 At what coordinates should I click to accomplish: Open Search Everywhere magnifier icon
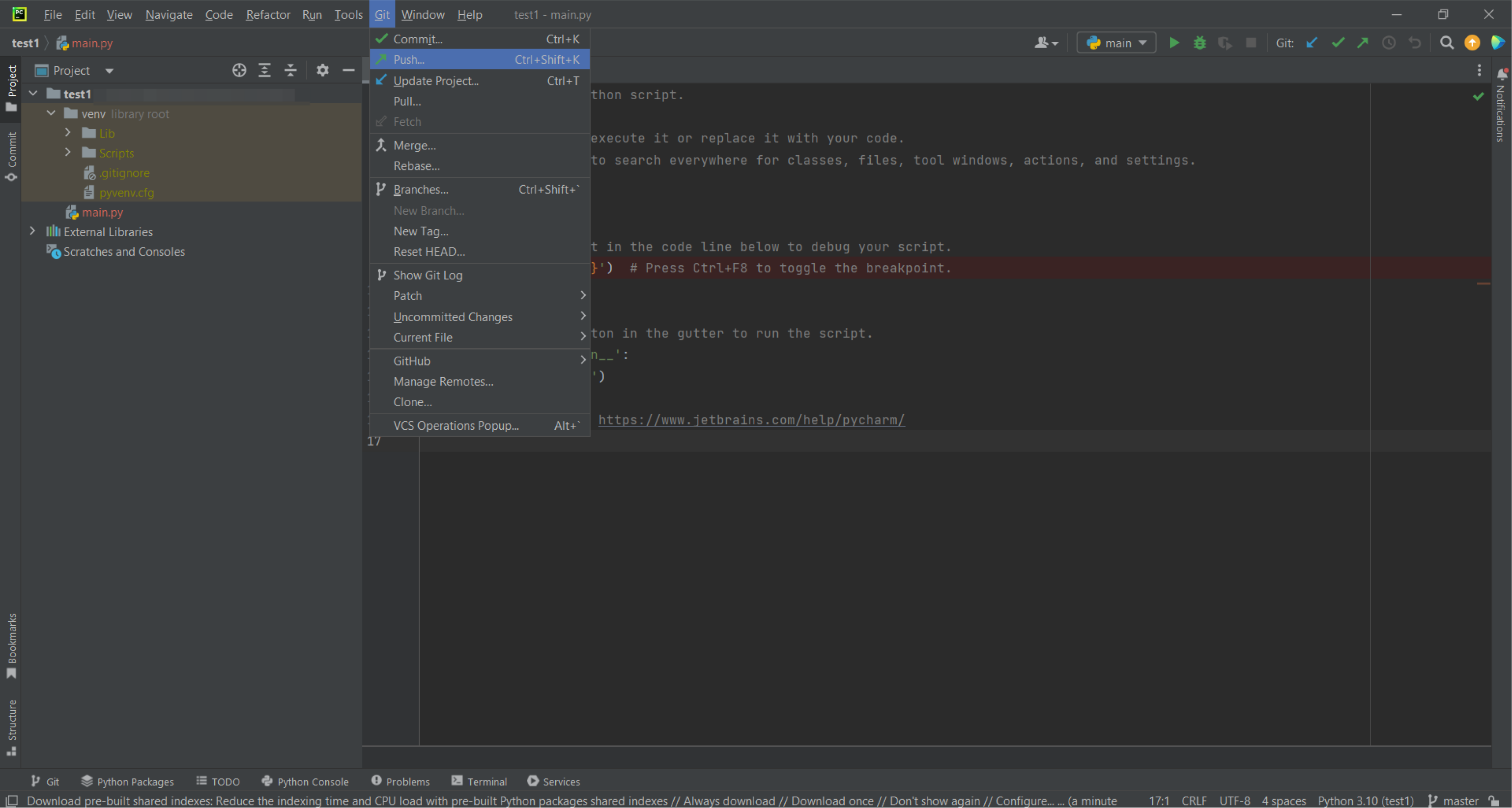1447,43
